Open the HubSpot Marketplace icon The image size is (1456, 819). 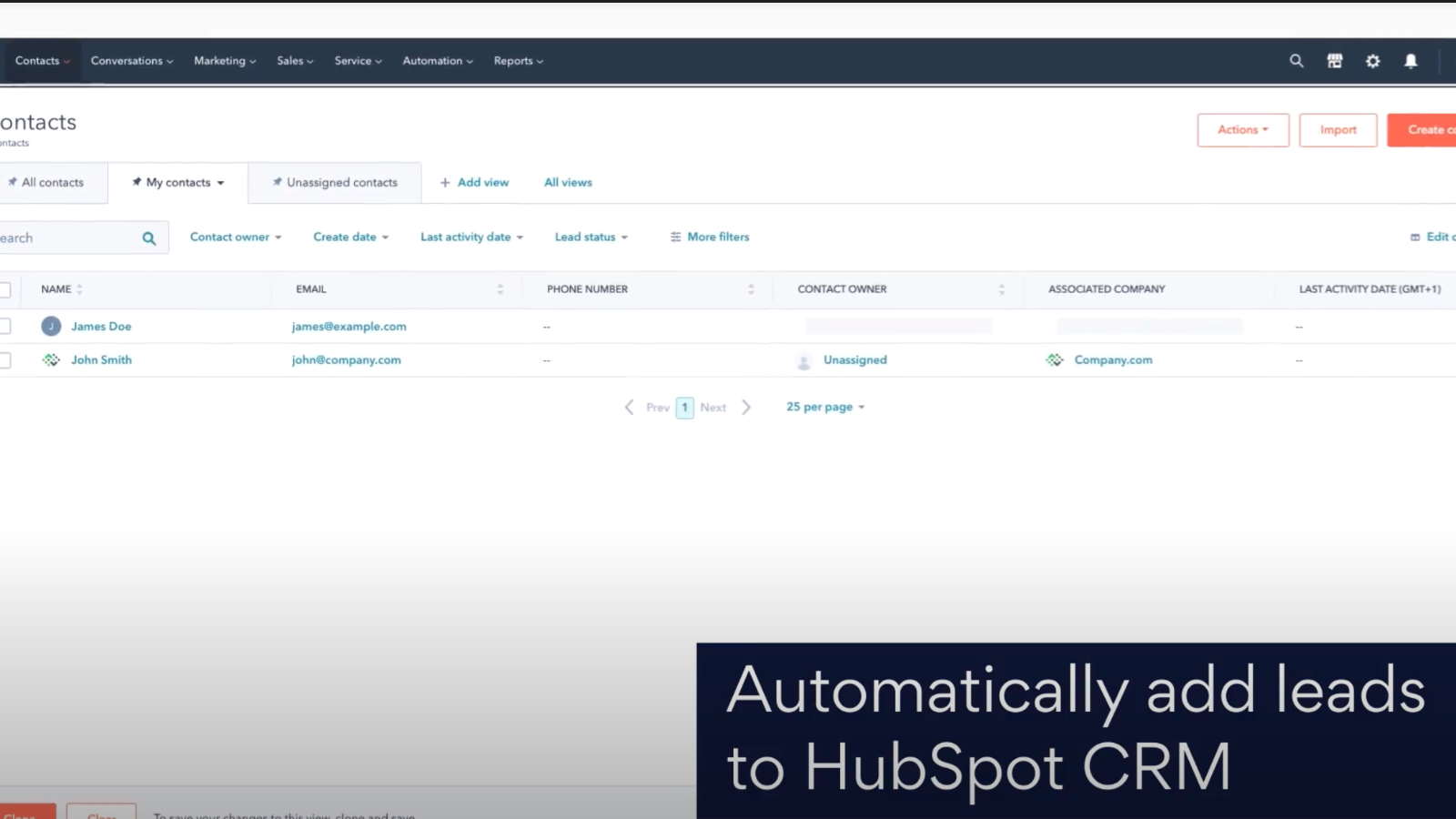pyautogui.click(x=1334, y=61)
